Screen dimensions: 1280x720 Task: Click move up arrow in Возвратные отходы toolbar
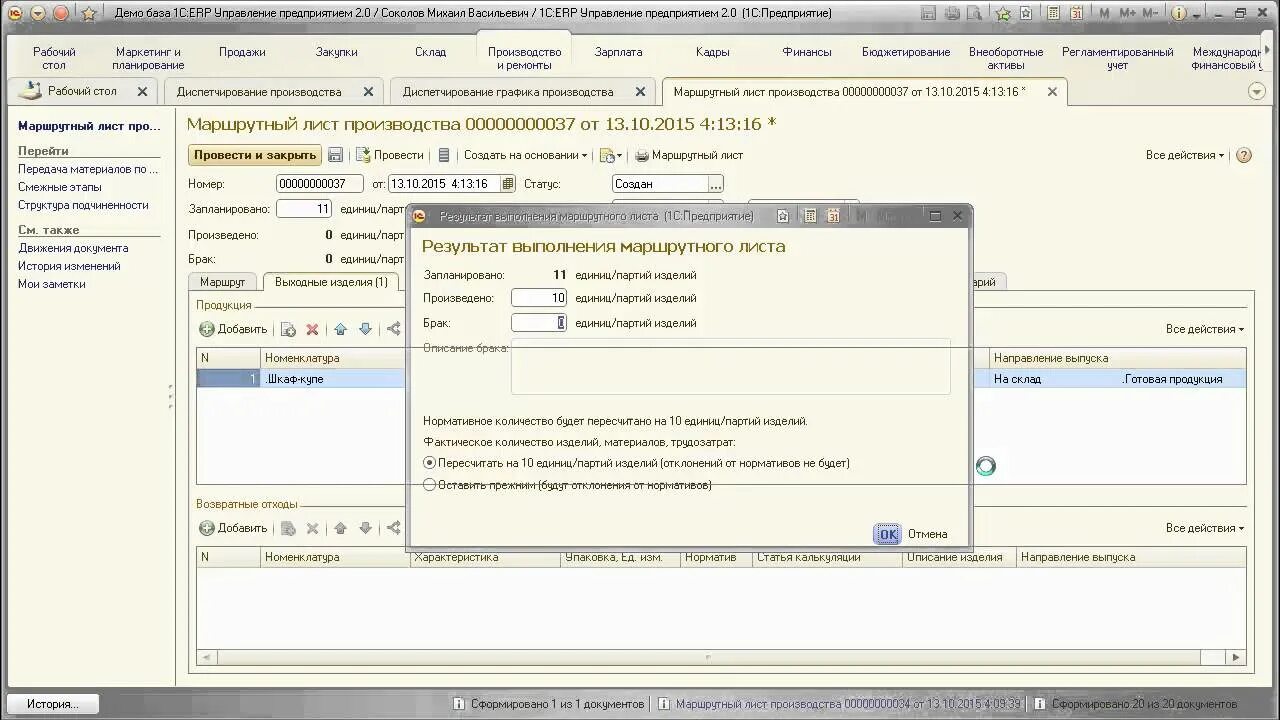pos(340,528)
